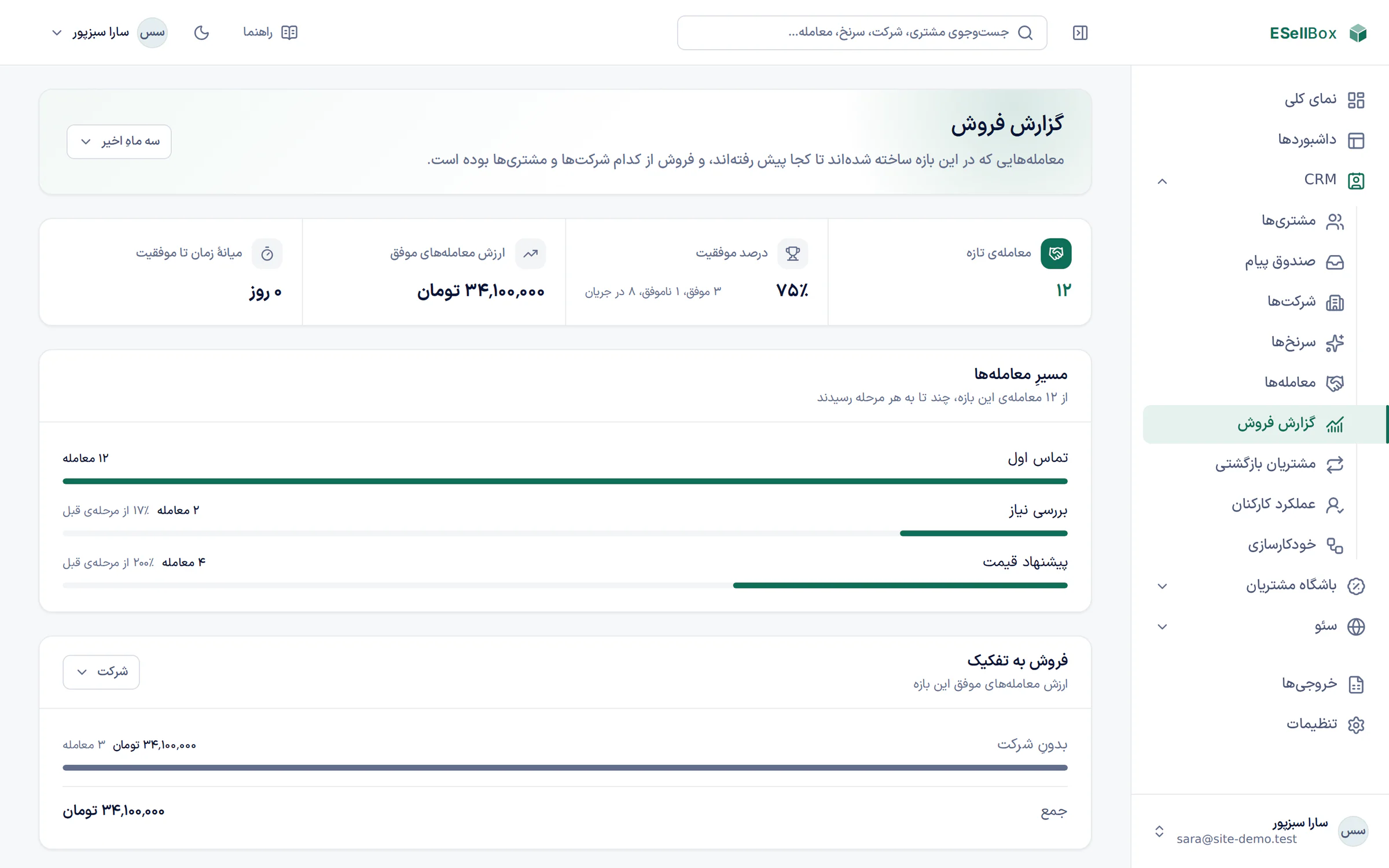
Task: Open user menu chevron beside سارا سبزپور top
Action: click(x=57, y=32)
